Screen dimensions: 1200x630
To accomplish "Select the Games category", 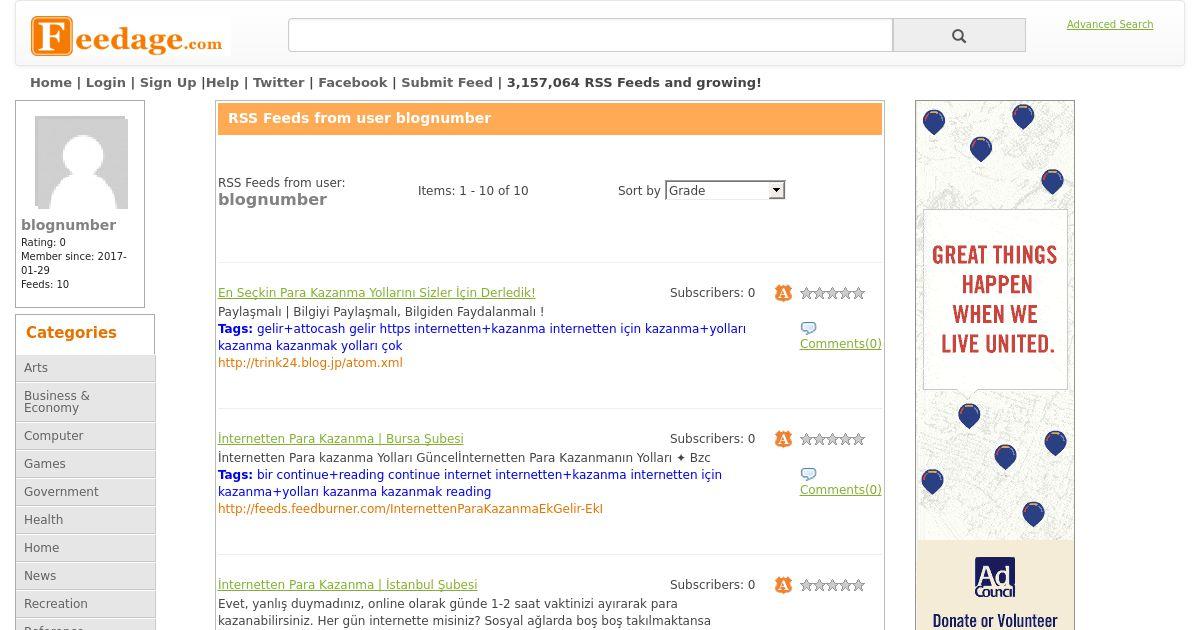I will pos(85,464).
